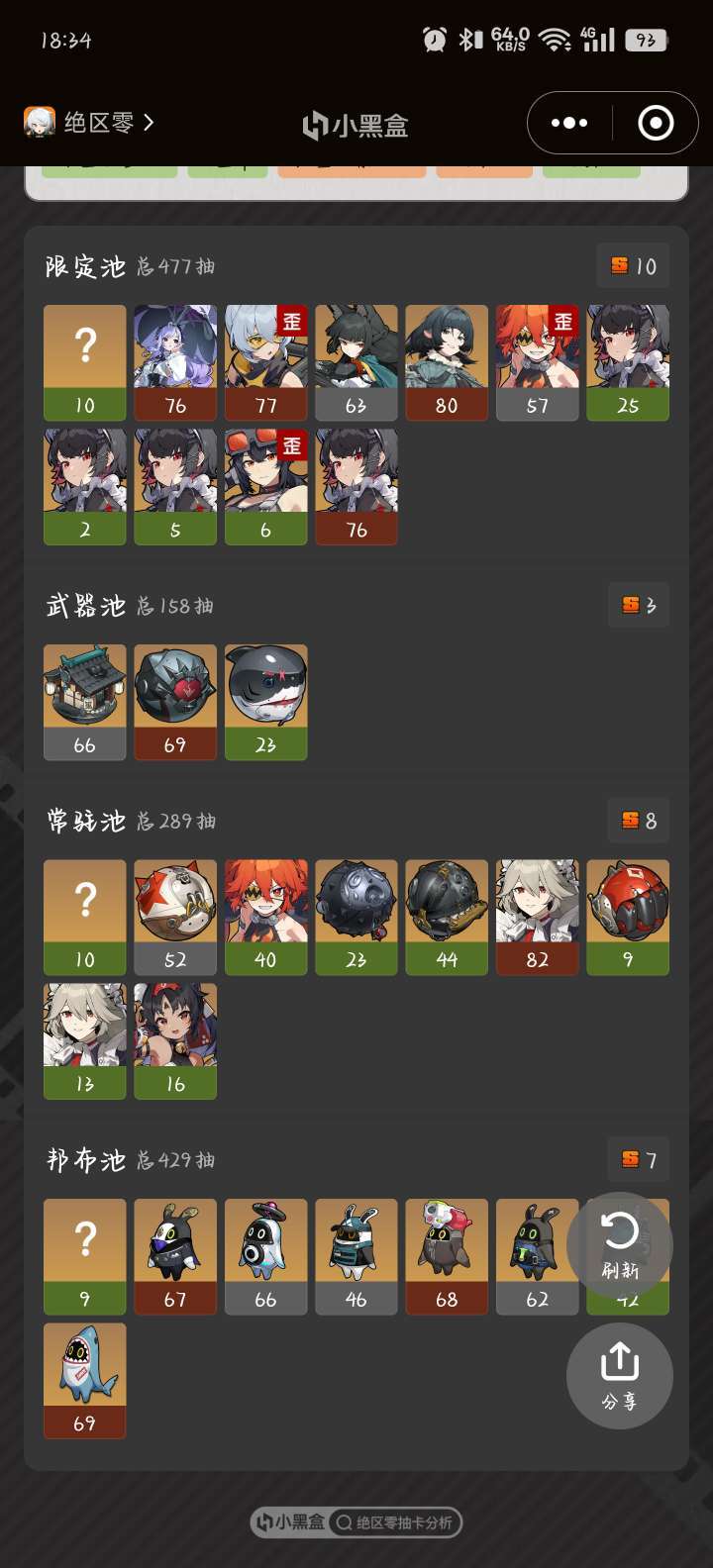This screenshot has height=1568, width=713.
Task: Click the S-rank badge showing 8 in 常驻池
Action: pyautogui.click(x=639, y=820)
